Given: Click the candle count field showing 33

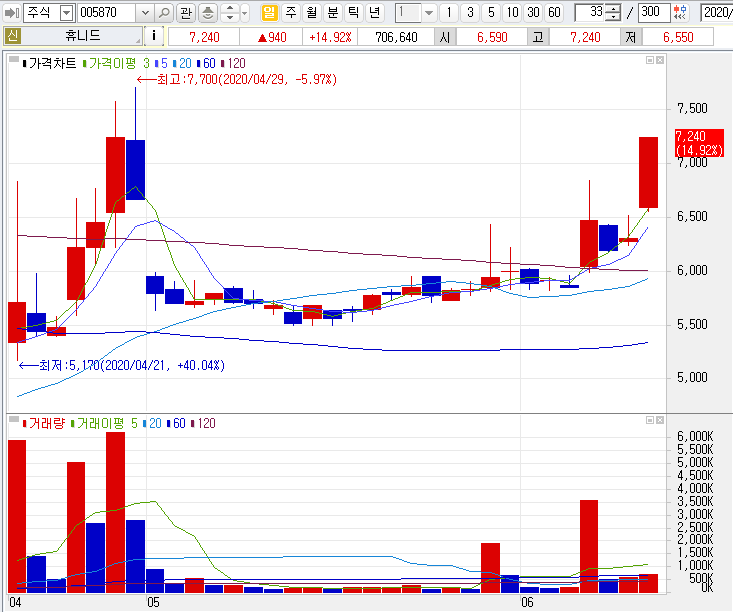Looking at the screenshot, I should pos(590,12).
